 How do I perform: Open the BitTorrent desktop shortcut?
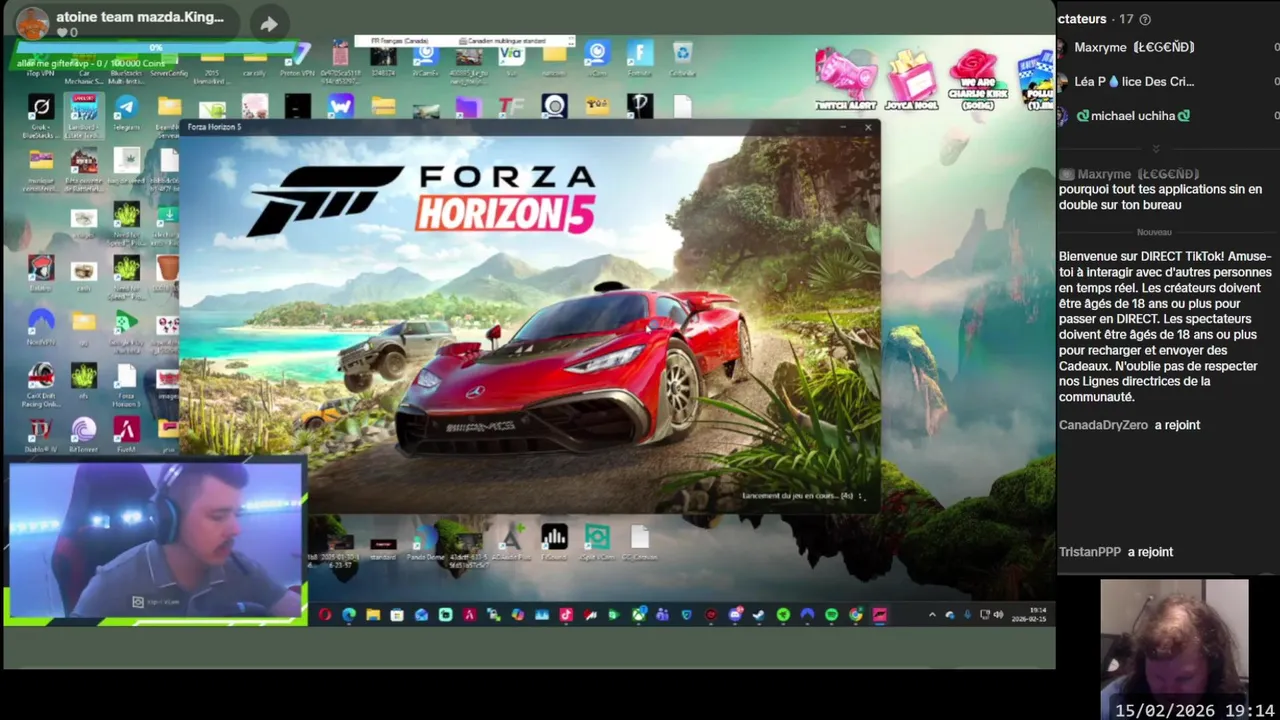84,435
